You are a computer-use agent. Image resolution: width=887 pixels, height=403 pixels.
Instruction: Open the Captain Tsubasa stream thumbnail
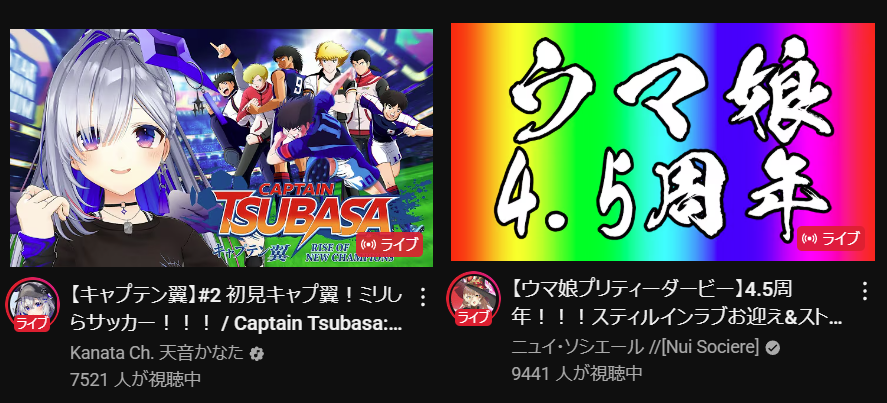tap(221, 148)
